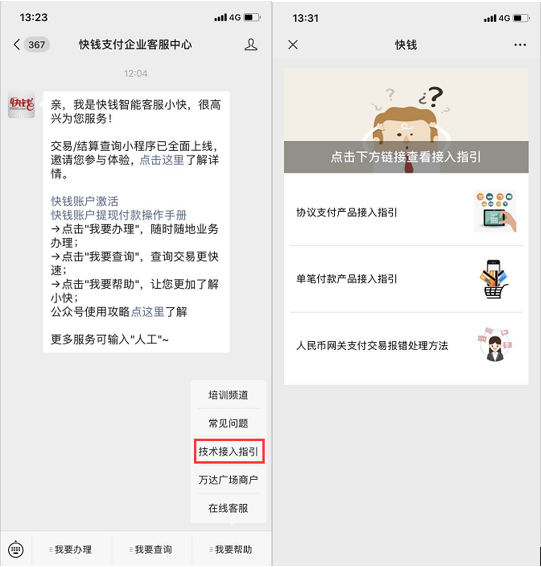This screenshot has width=541, height=567.
Task: Open the 快钱账户激活 link
Action: 85,201
